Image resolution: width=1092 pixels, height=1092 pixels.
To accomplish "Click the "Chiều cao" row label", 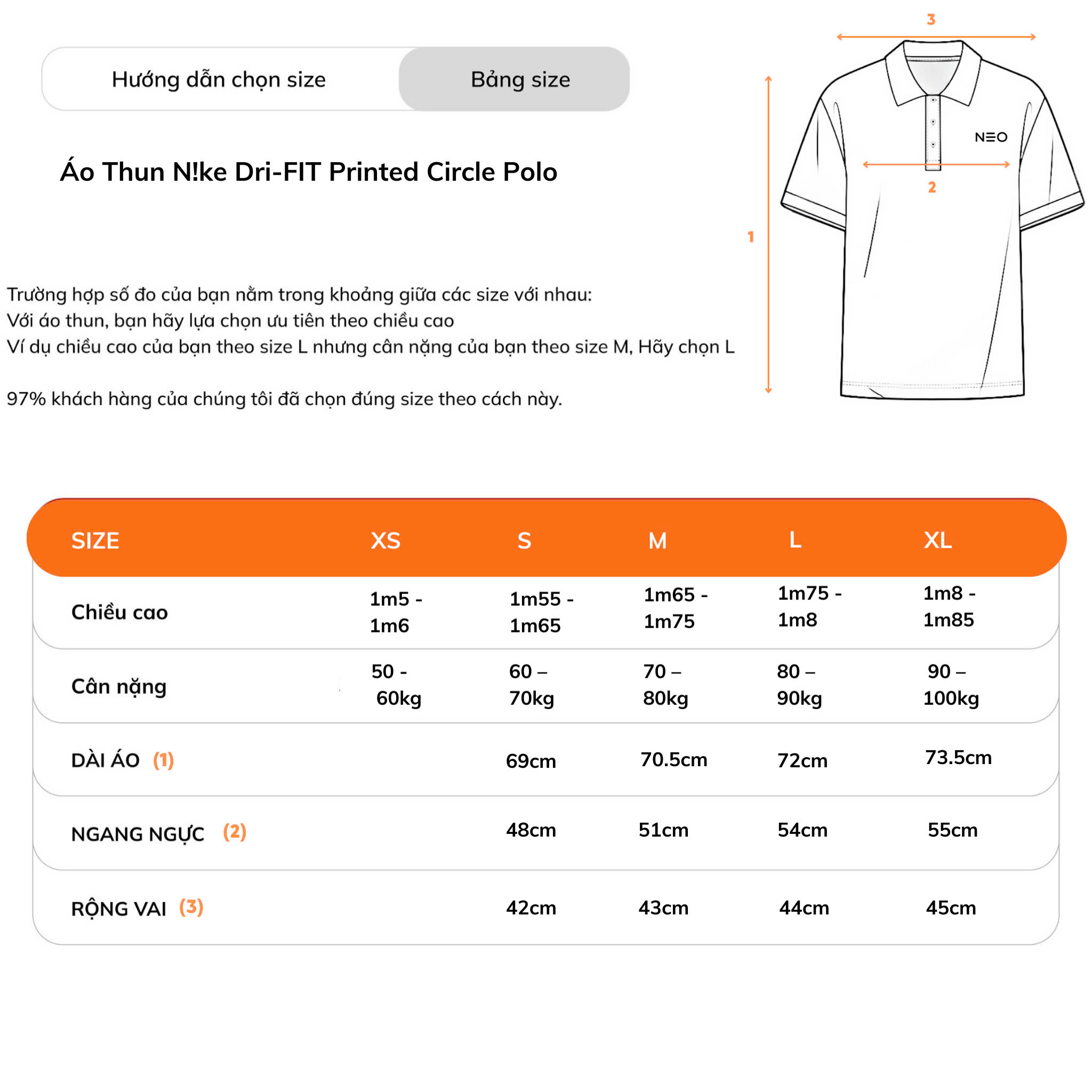I will (119, 612).
